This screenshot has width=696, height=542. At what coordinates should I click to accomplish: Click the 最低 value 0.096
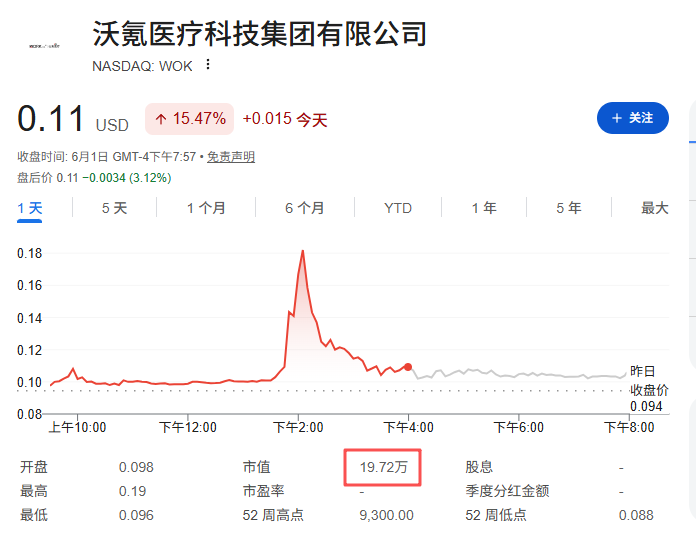coord(136,515)
